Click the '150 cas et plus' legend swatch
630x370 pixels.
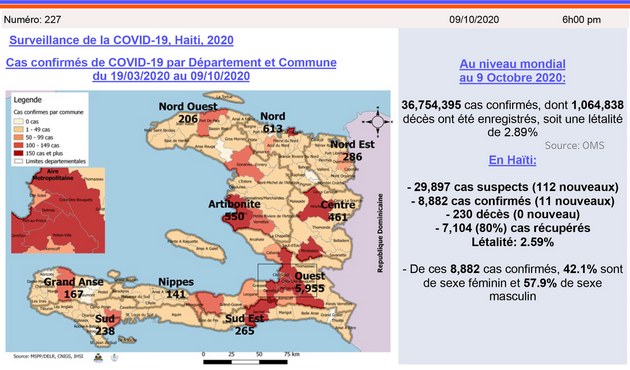(18, 153)
